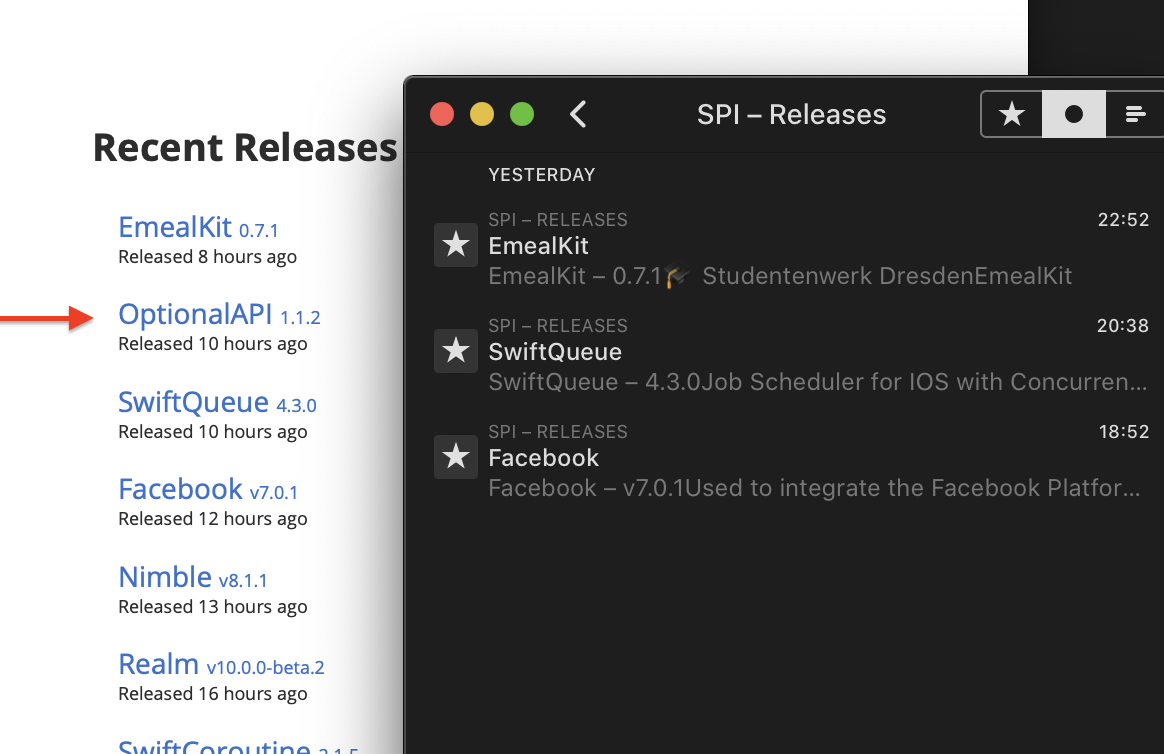Click the 18:52 timestamp of Facebook entry
Viewport: 1164px width, 754px height.
tap(1124, 432)
